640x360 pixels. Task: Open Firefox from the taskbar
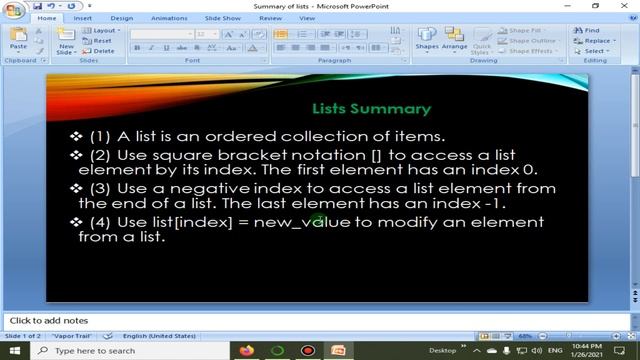[247, 351]
